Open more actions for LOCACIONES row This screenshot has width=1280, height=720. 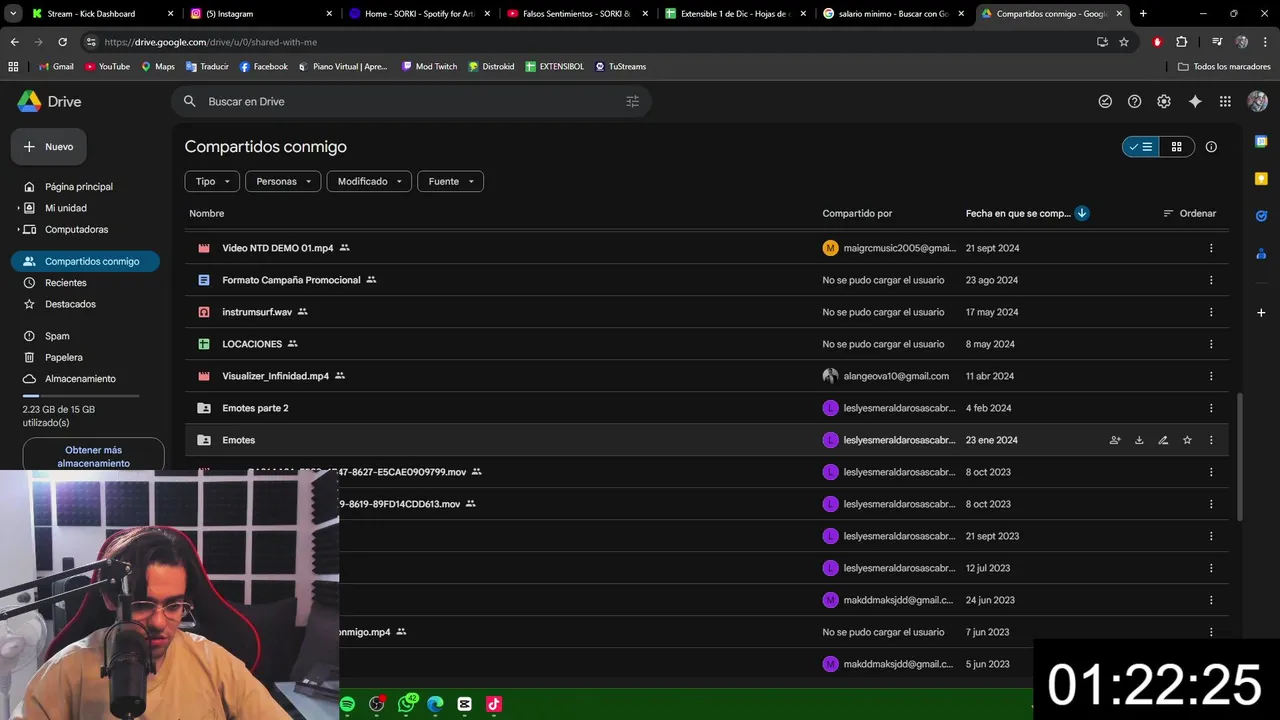coord(1211,344)
